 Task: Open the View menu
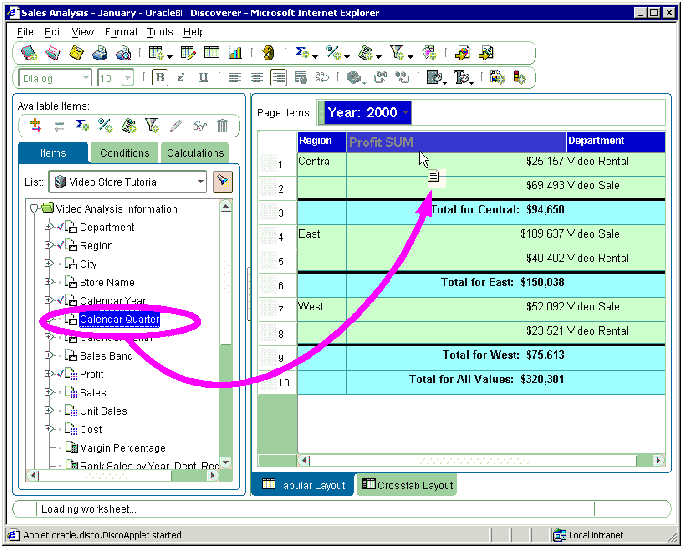[x=82, y=32]
